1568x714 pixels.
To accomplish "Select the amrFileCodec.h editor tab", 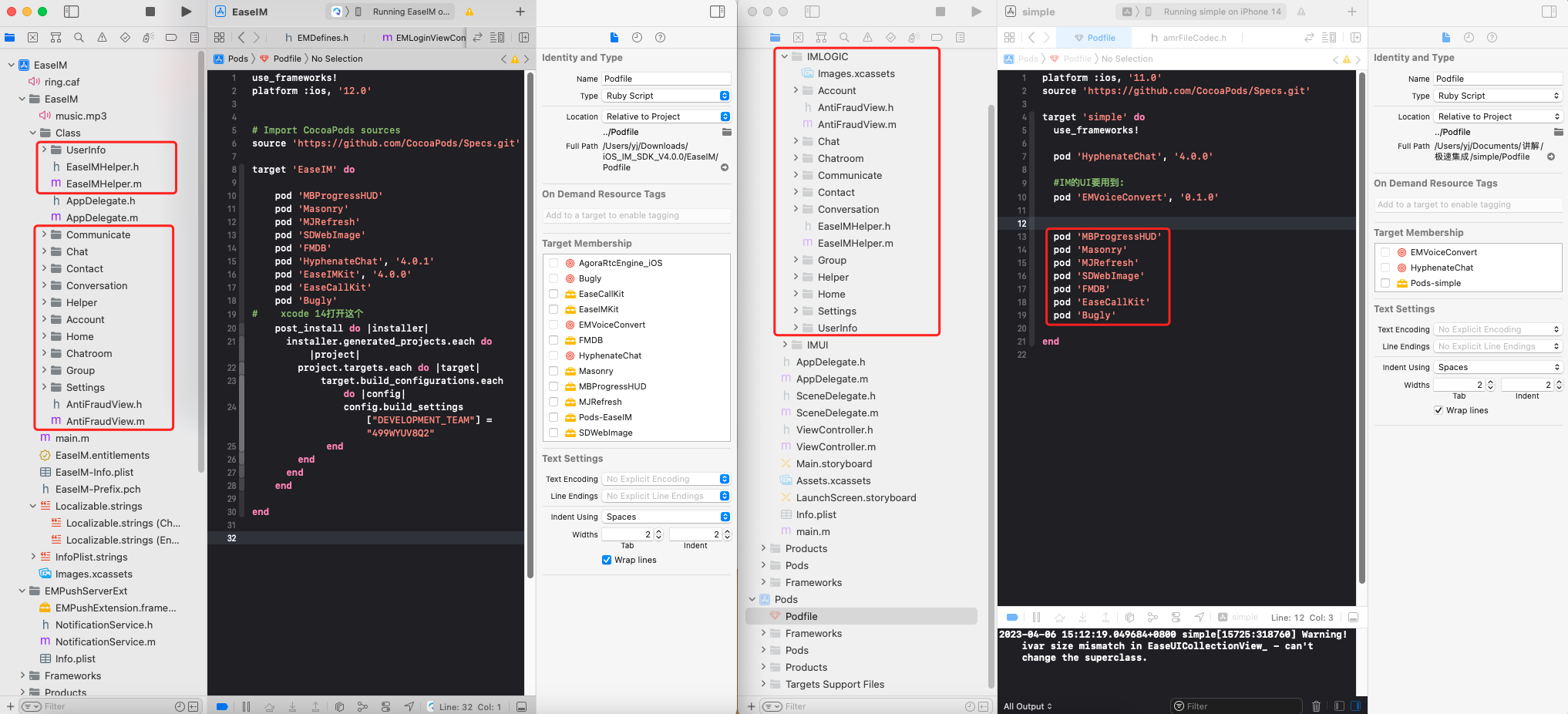I will click(1188, 37).
